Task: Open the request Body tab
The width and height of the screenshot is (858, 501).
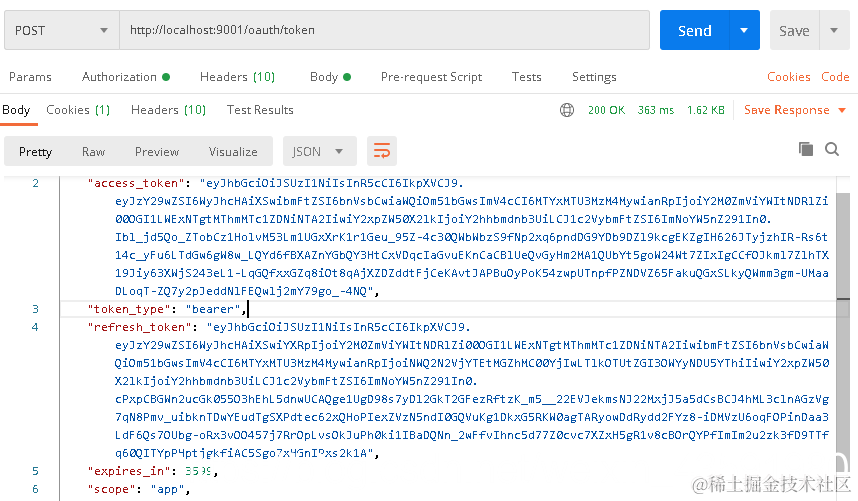Action: point(331,77)
